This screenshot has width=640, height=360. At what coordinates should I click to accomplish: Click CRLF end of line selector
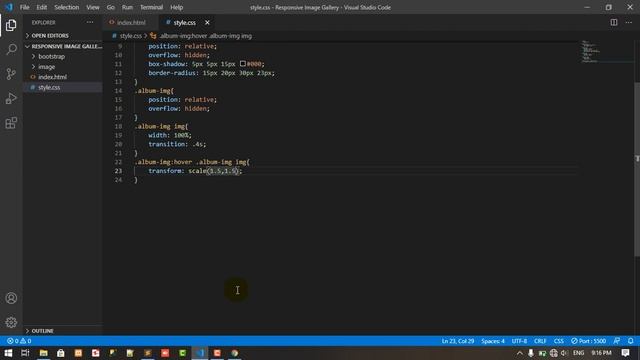coord(540,341)
